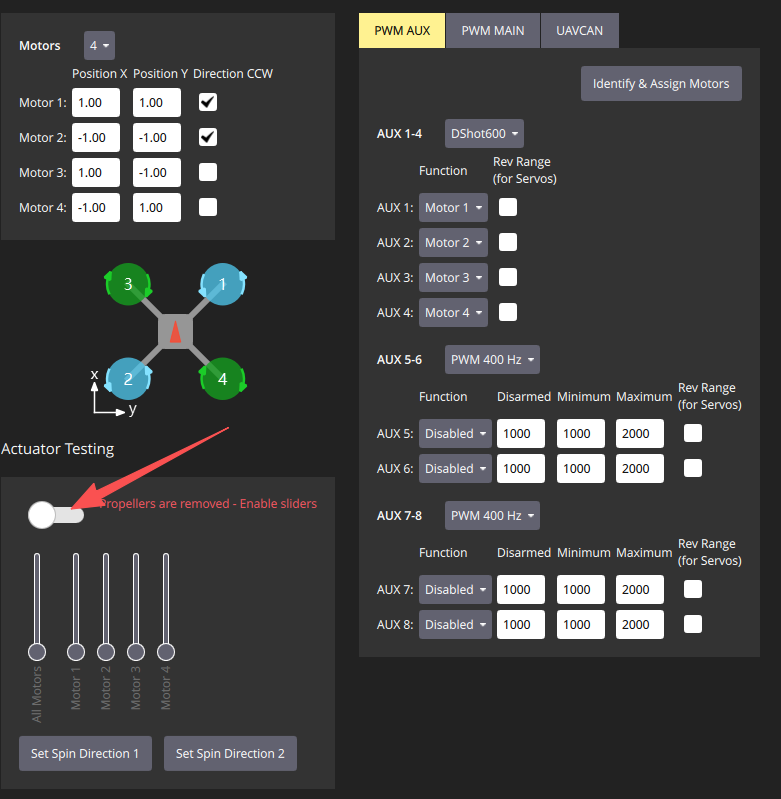Select motor 1 circle in airframe diagram
Image resolution: width=781 pixels, height=799 pixels.
point(223,284)
